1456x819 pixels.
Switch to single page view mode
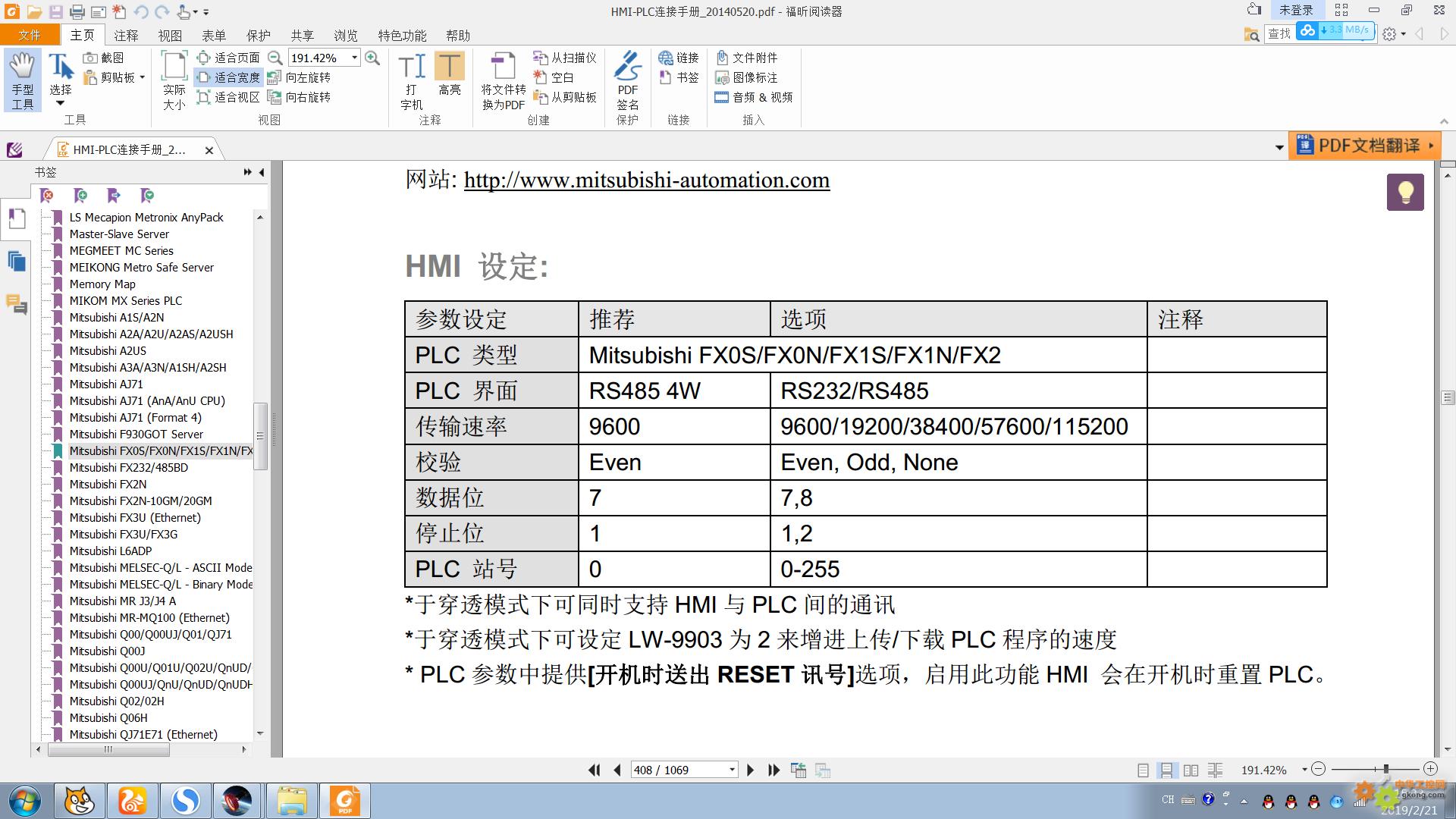[1143, 770]
